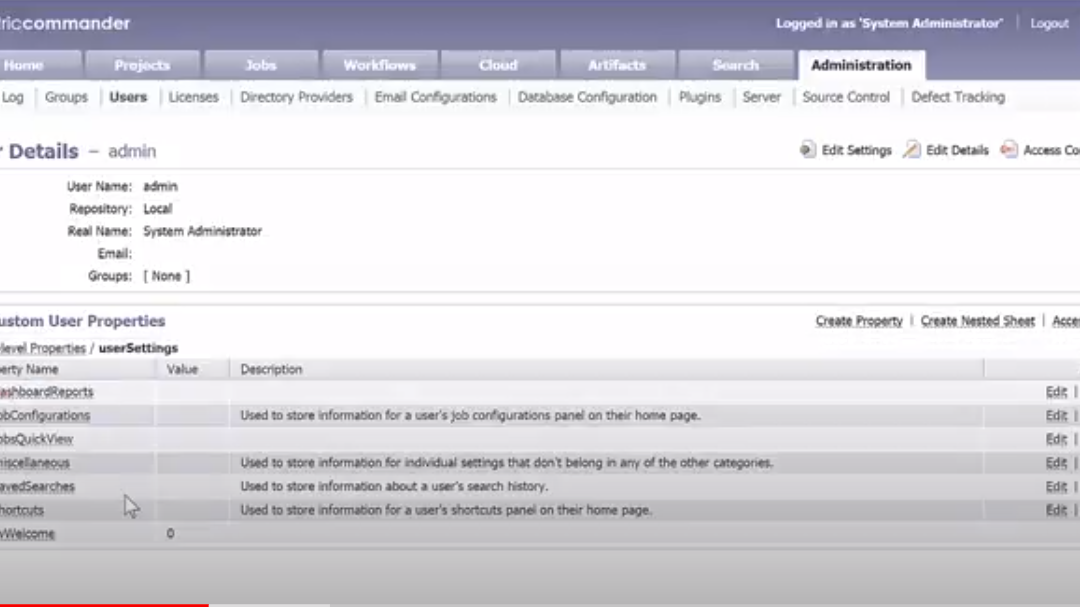Edit the jobsQuickView row
The height and width of the screenshot is (607, 1080).
coord(1056,439)
